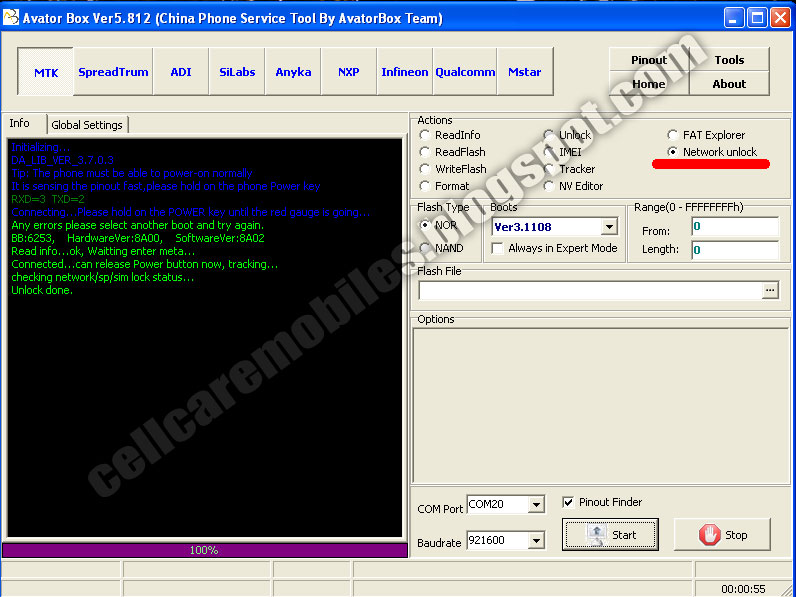This screenshot has width=796, height=597.
Task: Switch to the SpreadTrum platform tab
Action: (113, 72)
